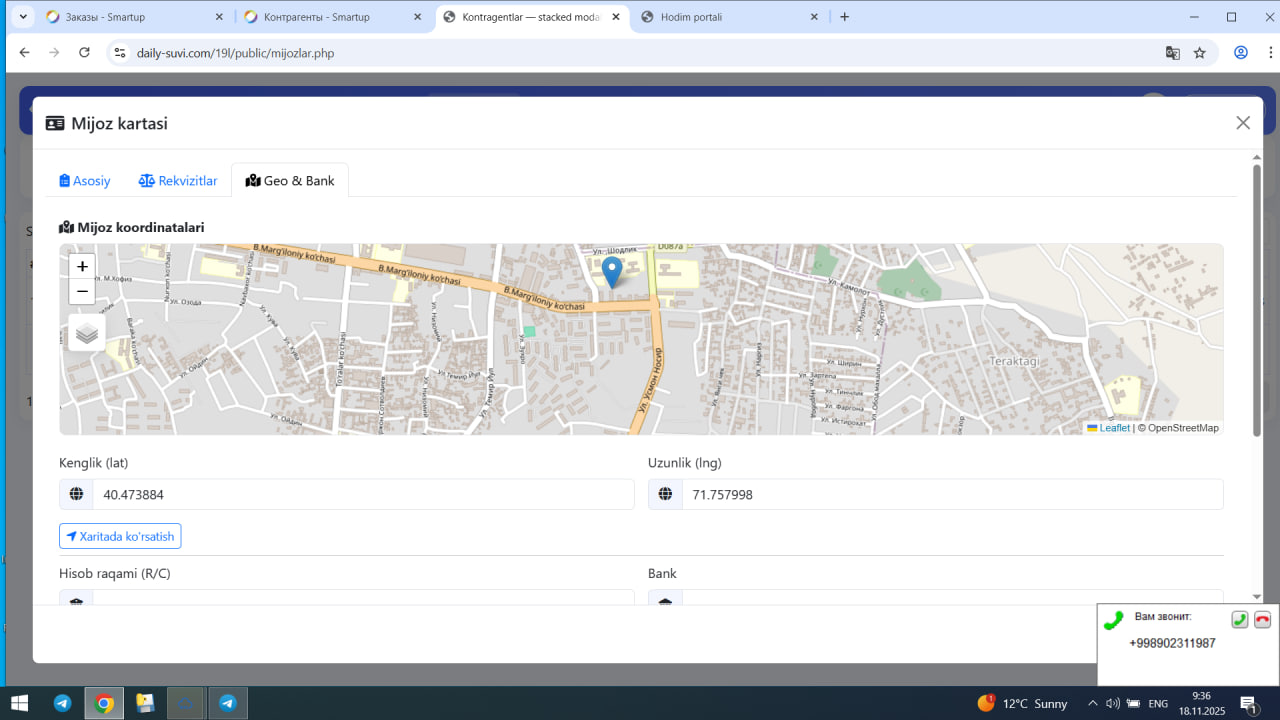Select the Geo & Bank tab
Image resolution: width=1280 pixels, height=720 pixels.
point(290,181)
